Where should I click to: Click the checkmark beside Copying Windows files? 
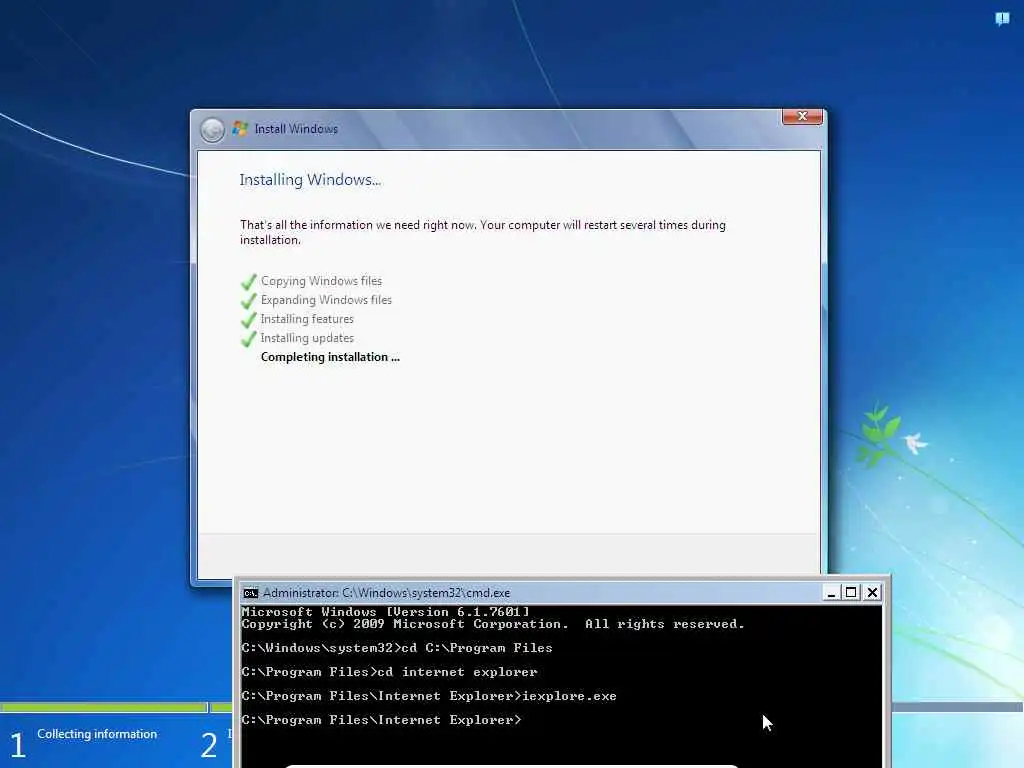[x=249, y=282]
